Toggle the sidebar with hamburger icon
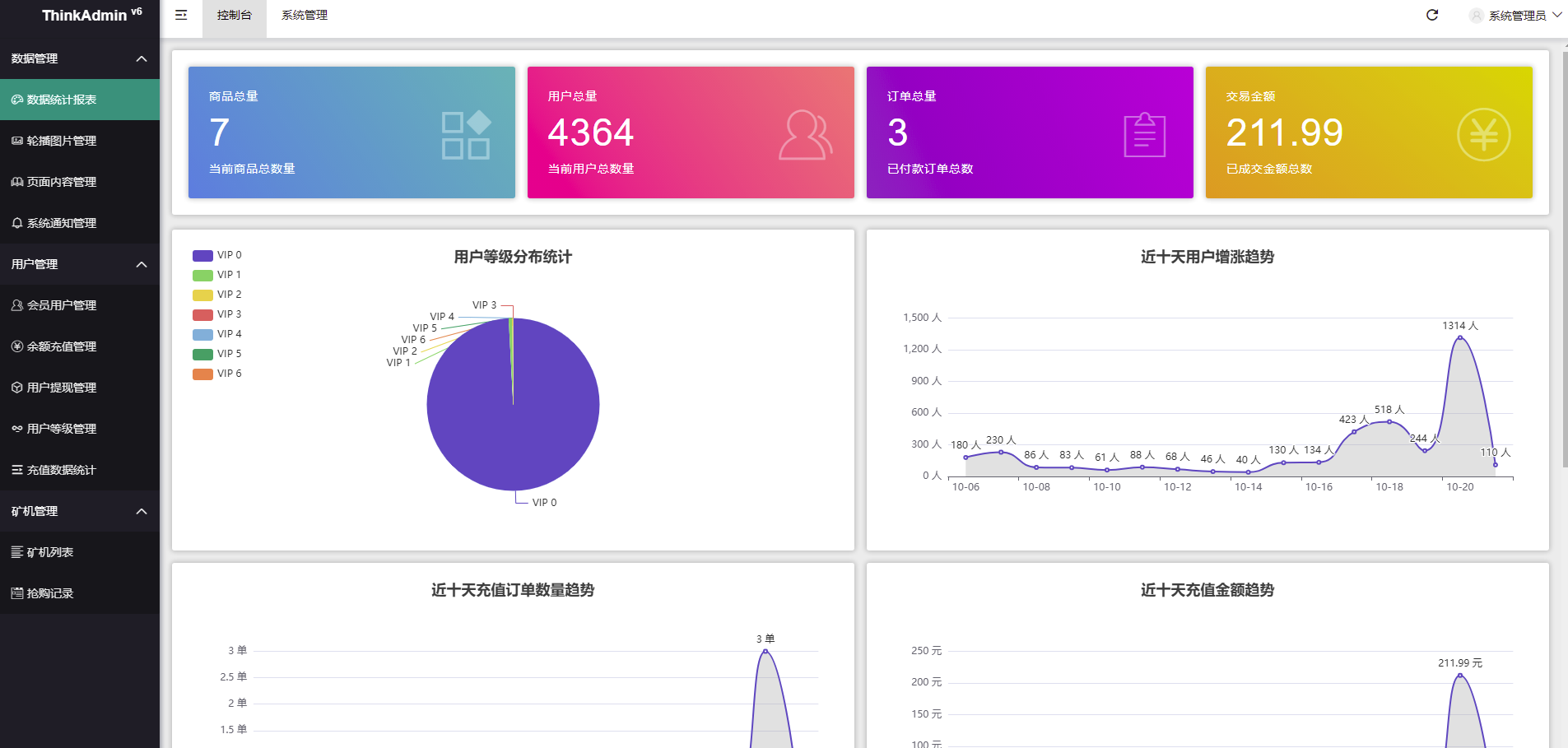Screen dimensions: 1568x748 (x=181, y=15)
